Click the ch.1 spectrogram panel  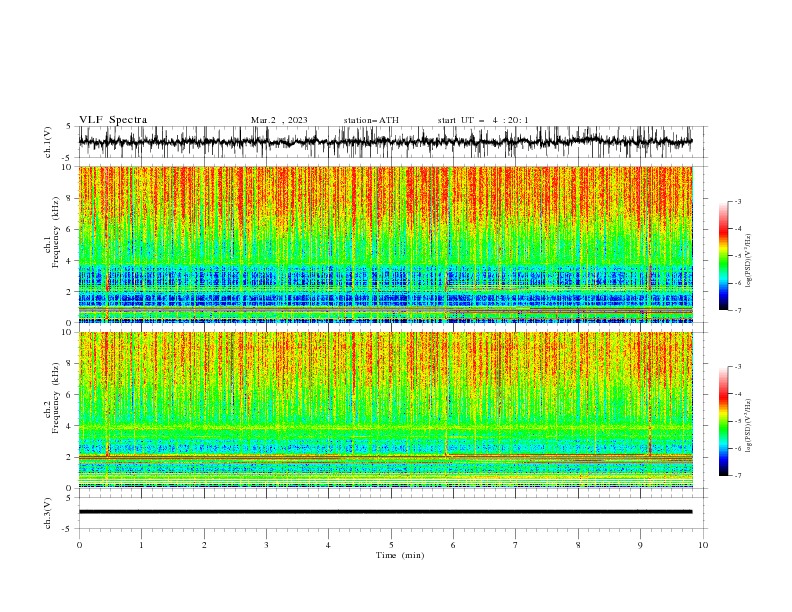pyautogui.click(x=385, y=244)
